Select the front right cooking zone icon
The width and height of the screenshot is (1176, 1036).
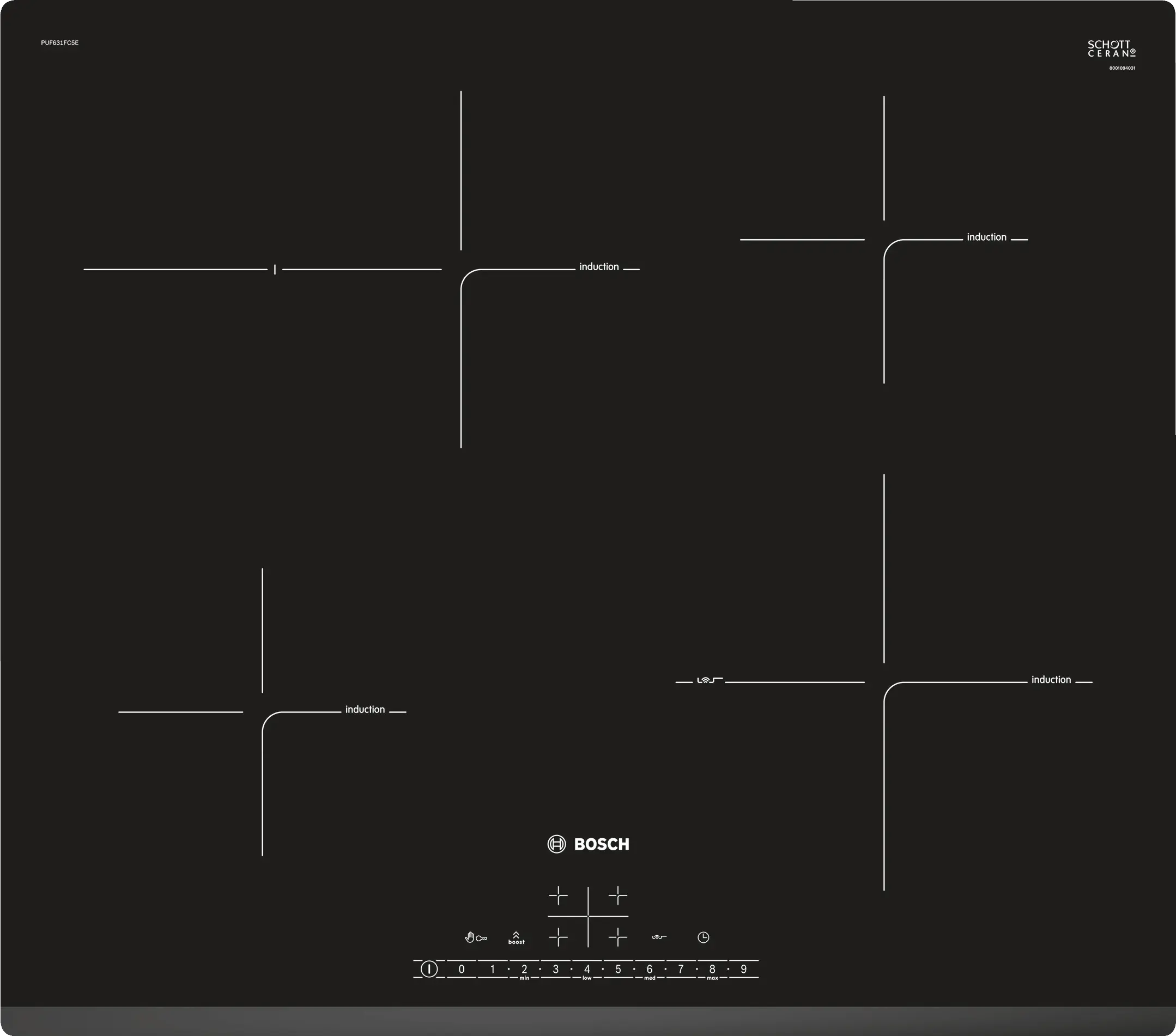point(617,937)
